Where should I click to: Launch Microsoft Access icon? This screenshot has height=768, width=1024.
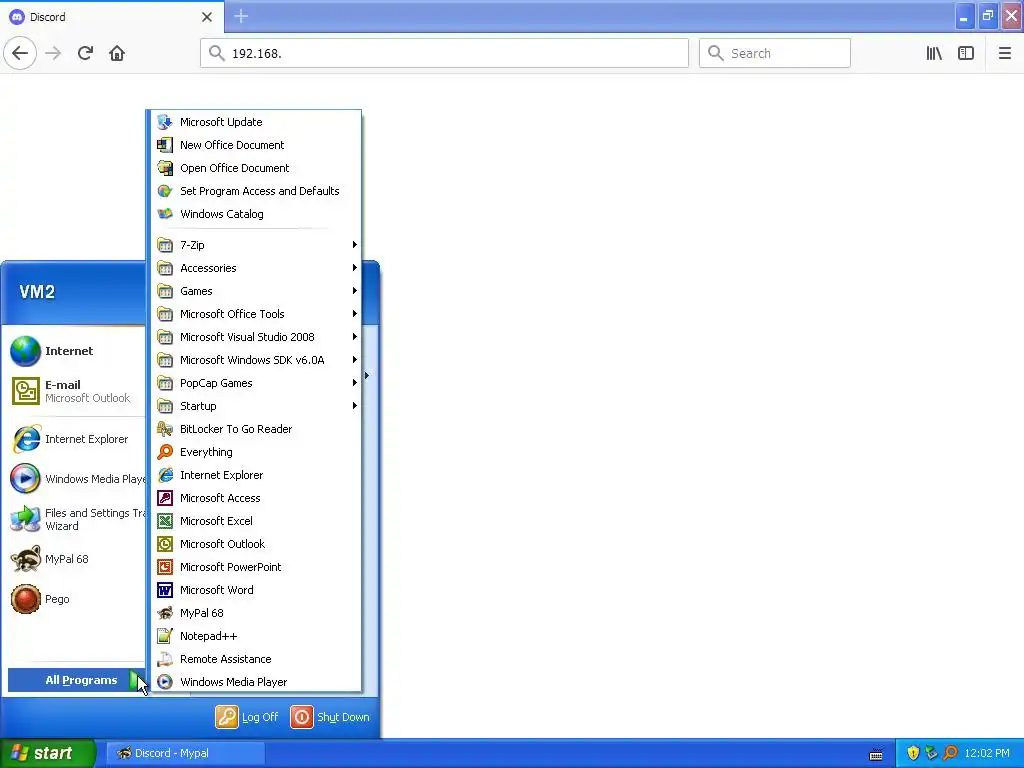[x=165, y=498]
